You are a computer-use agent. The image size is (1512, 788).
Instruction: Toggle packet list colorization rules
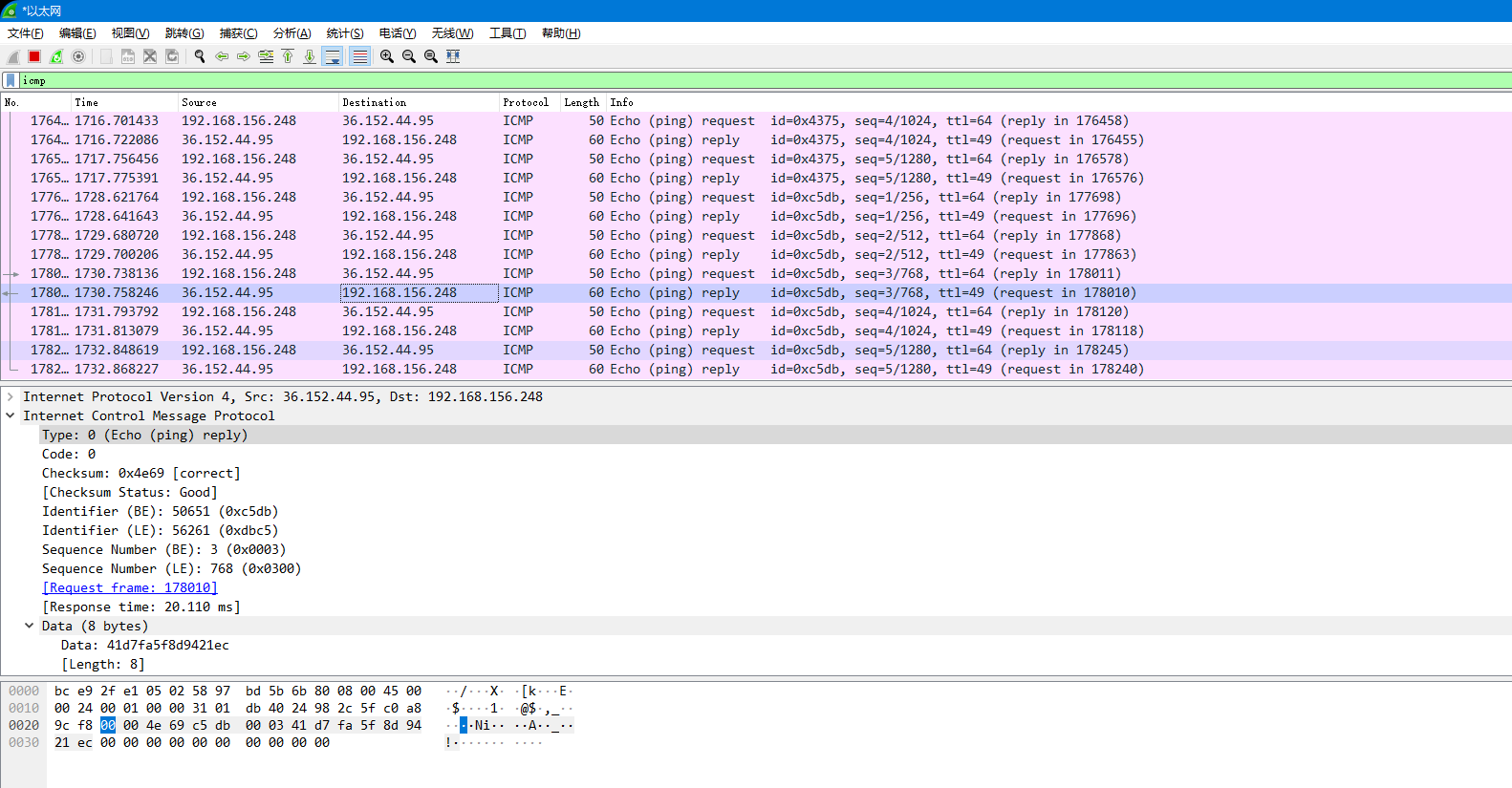click(x=359, y=56)
